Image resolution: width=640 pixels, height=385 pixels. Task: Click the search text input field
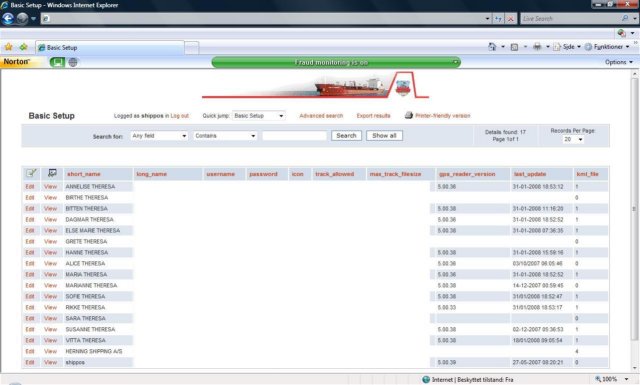point(294,136)
